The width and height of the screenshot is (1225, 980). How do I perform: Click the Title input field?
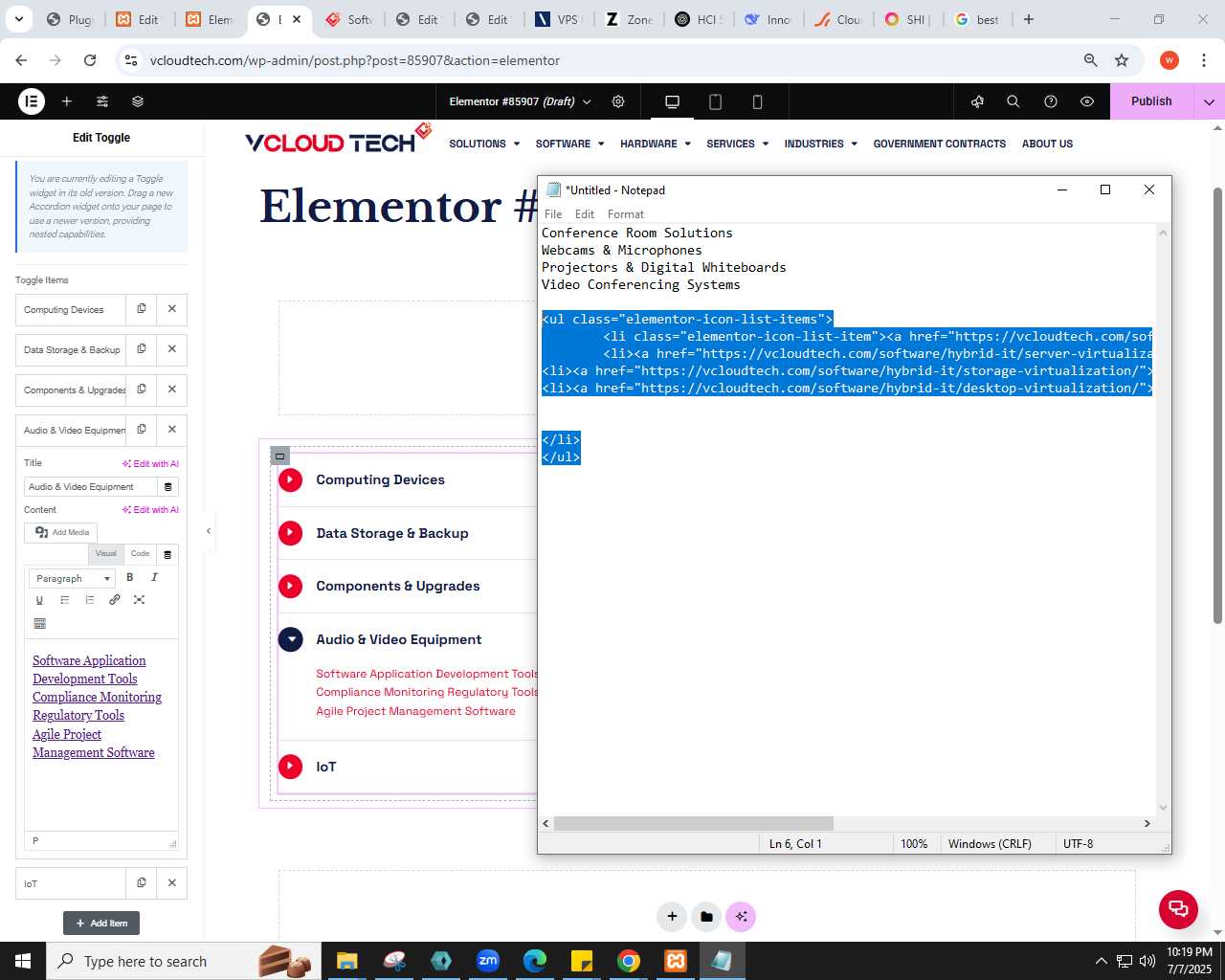click(91, 487)
